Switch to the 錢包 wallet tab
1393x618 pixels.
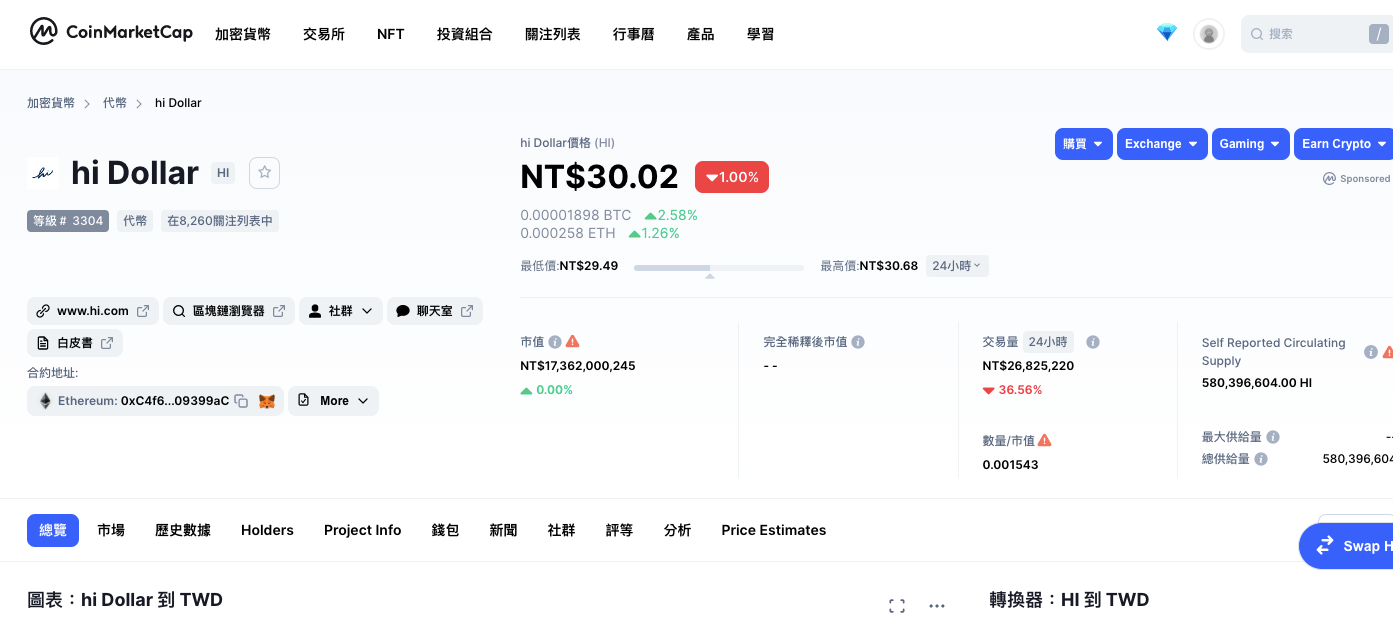445,530
